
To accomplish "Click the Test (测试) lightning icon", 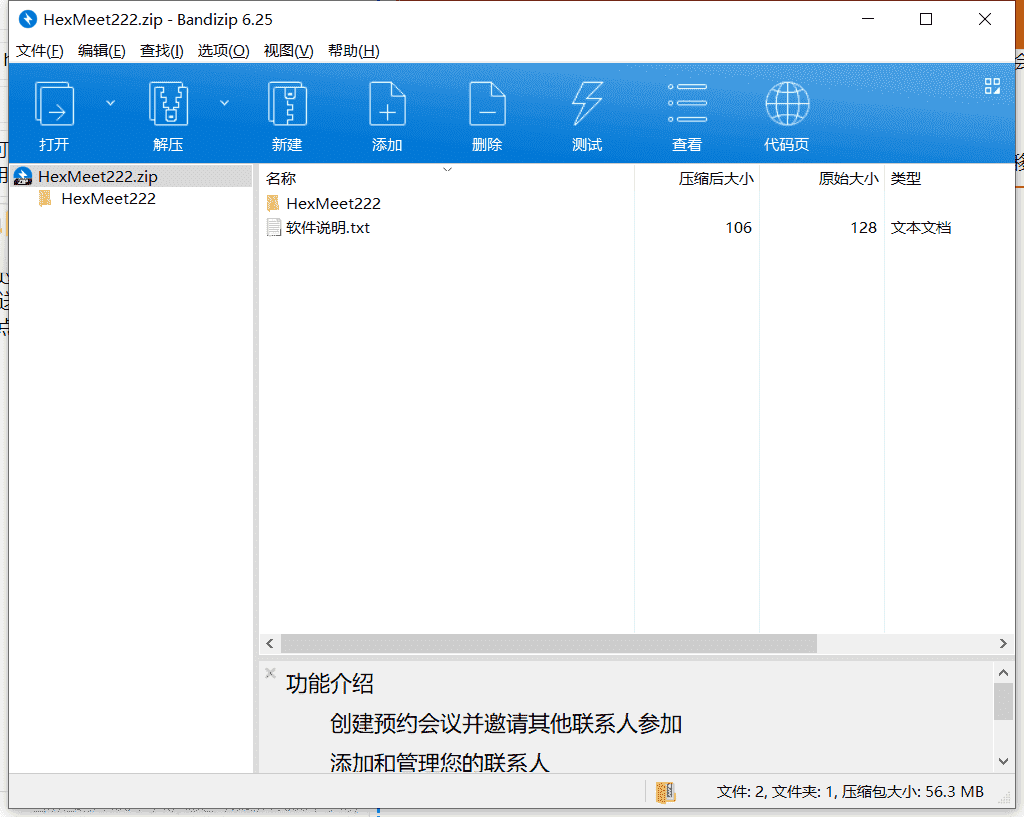I will [x=587, y=104].
